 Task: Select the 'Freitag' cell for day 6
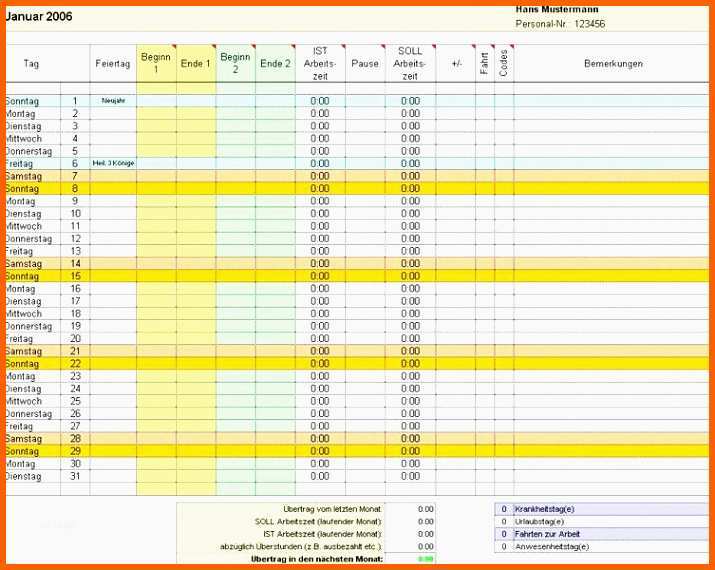33,163
